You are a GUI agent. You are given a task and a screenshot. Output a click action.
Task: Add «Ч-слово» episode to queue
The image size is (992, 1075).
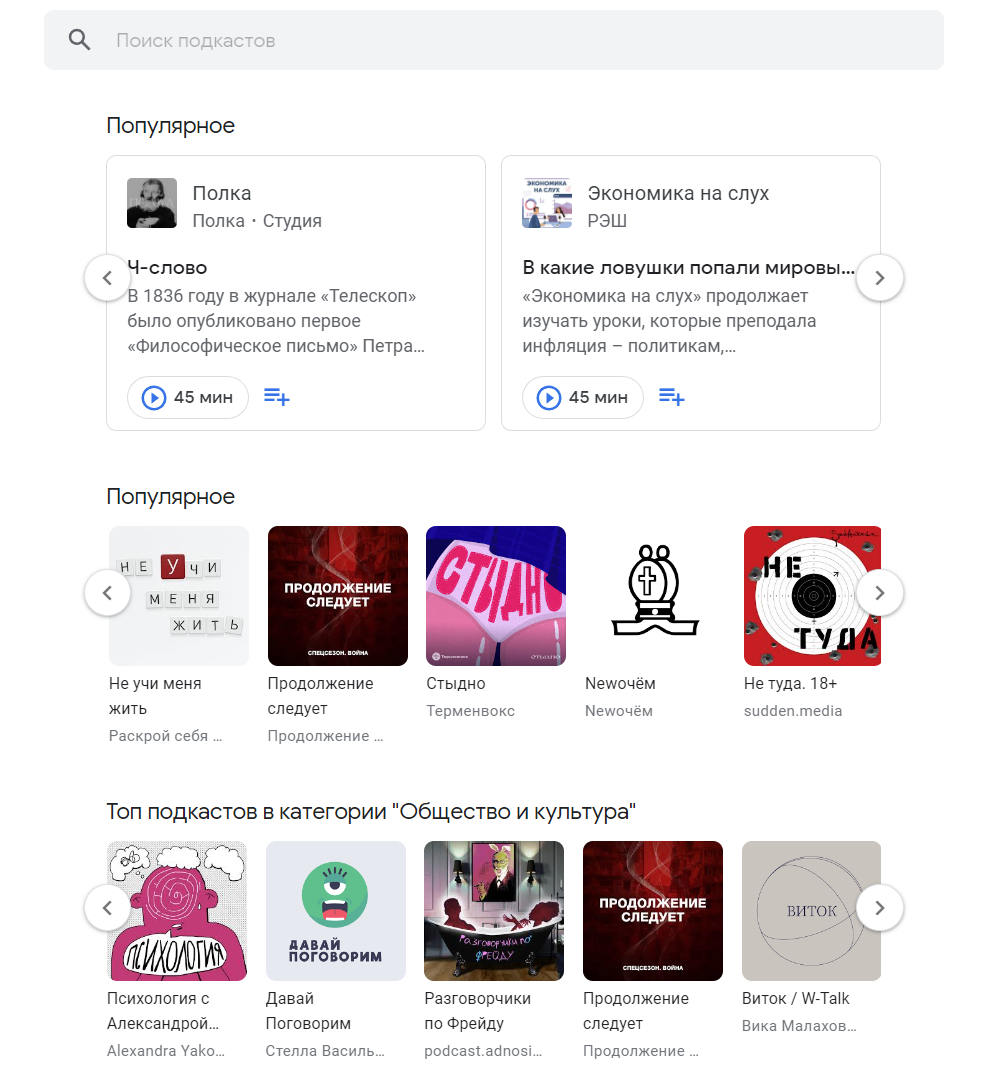tap(277, 398)
